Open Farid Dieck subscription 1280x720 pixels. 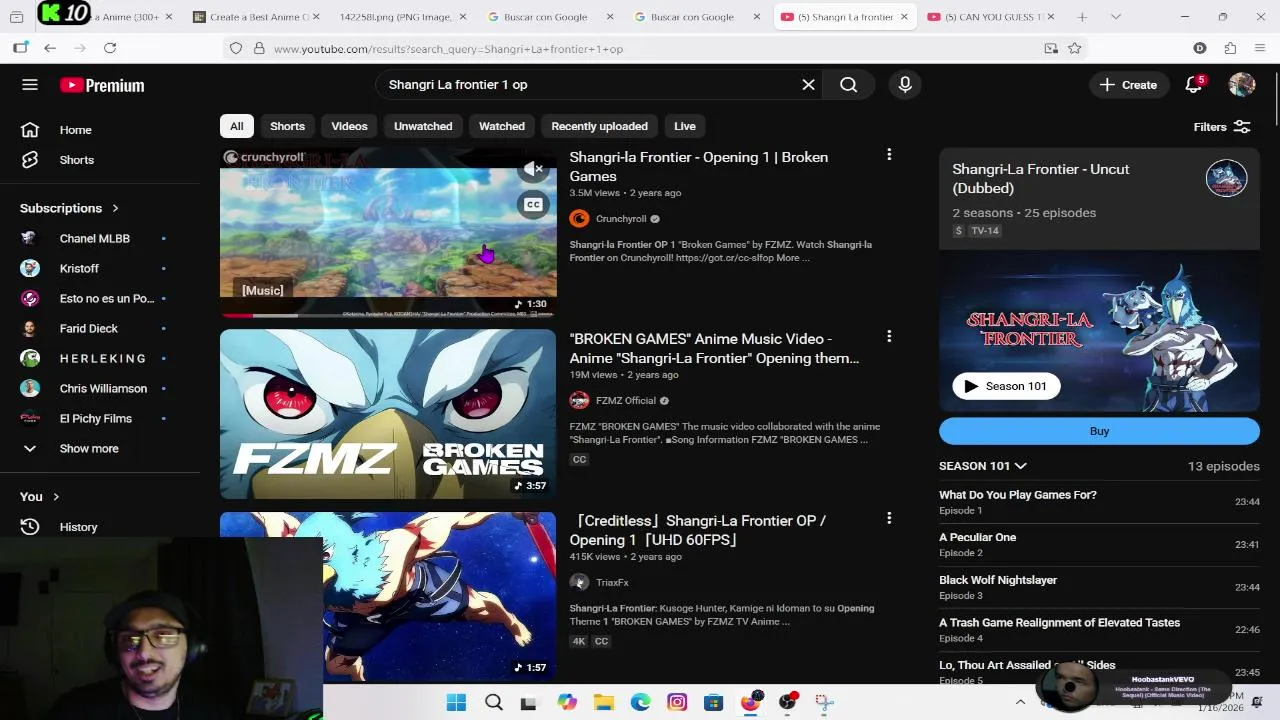[x=88, y=329]
